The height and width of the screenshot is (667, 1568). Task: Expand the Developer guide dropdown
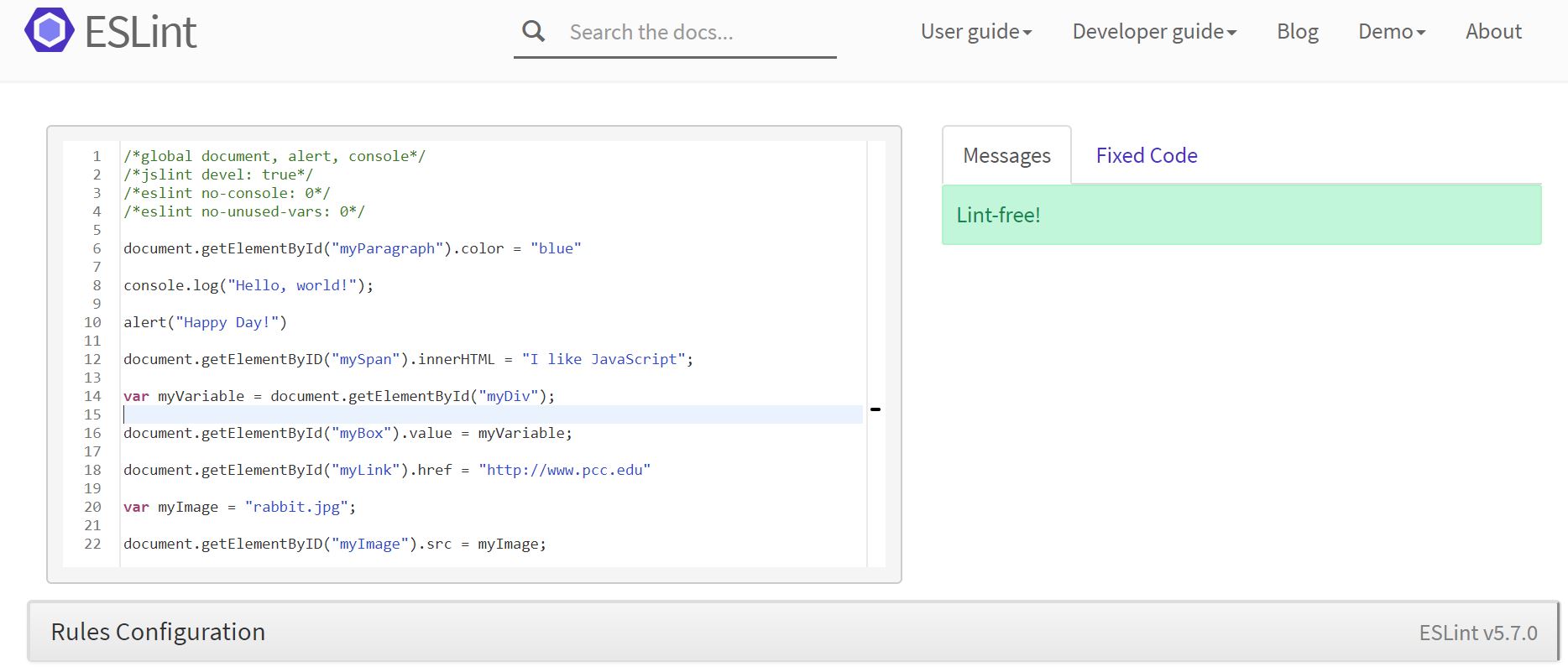pos(1154,32)
